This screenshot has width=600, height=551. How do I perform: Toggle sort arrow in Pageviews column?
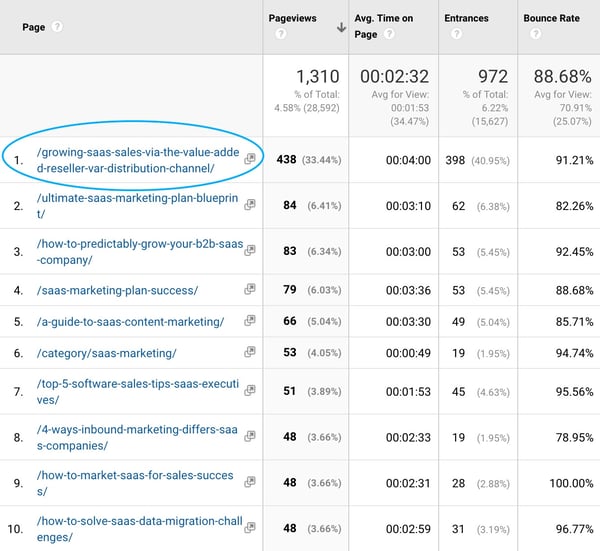point(341,27)
